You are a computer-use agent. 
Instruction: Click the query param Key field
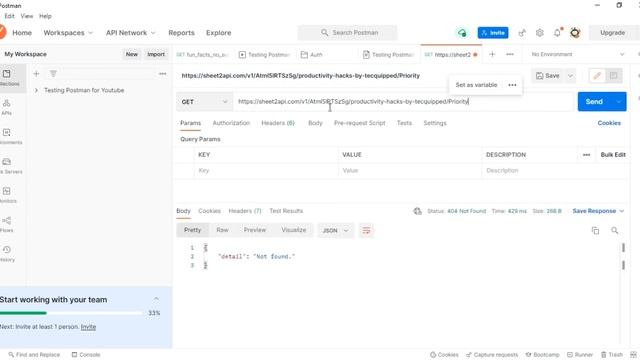(x=266, y=171)
